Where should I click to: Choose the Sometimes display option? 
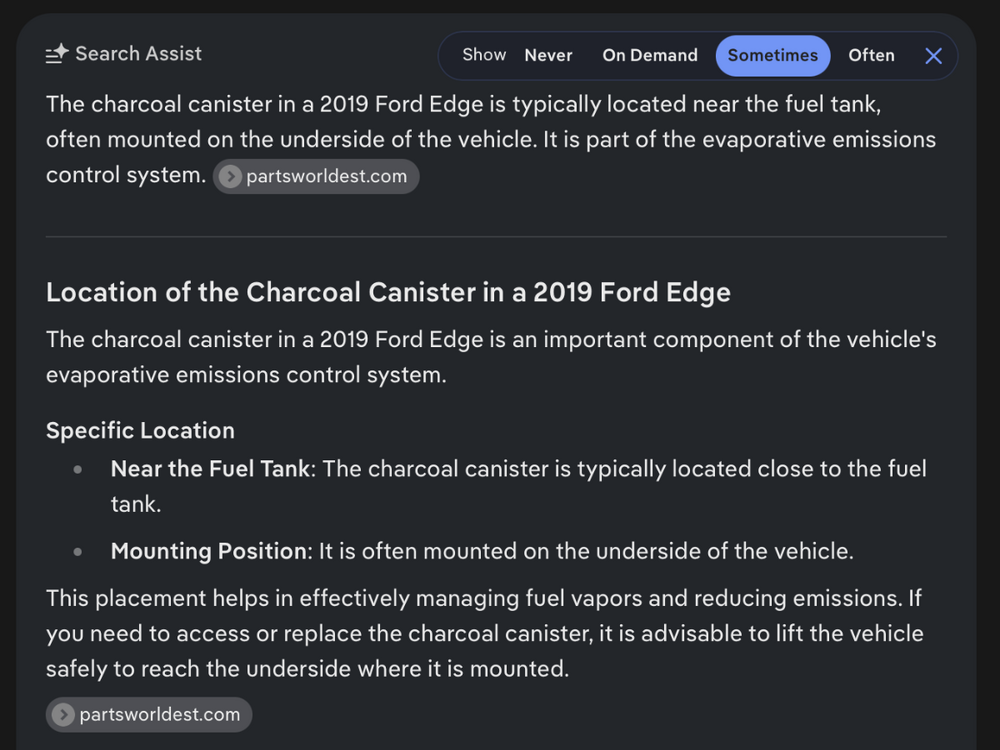[772, 55]
